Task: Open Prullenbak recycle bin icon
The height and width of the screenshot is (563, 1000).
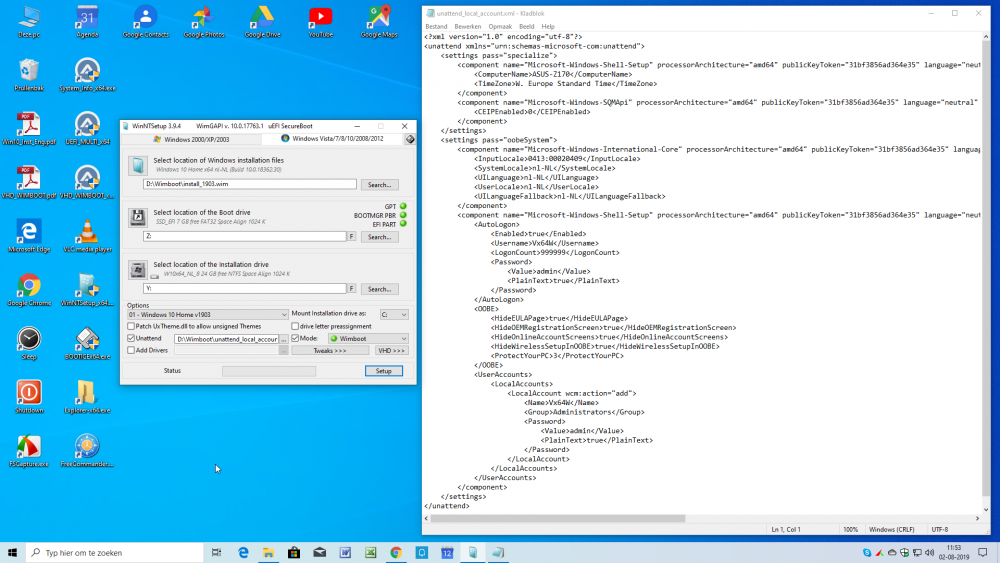Action: point(29,72)
